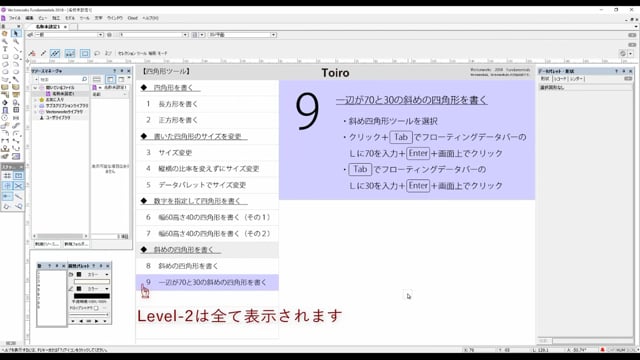Toggle Snap to Object in Snapping palette
Screen dimensions: 640x360
pos(18,176)
